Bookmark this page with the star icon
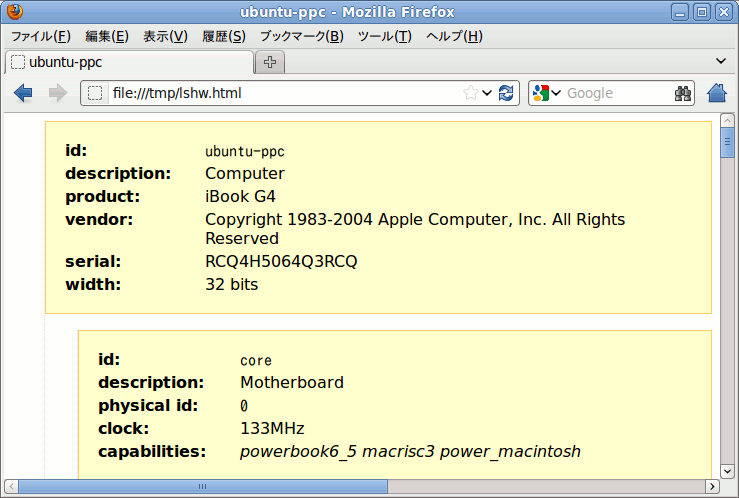The width and height of the screenshot is (739, 498). [470, 93]
